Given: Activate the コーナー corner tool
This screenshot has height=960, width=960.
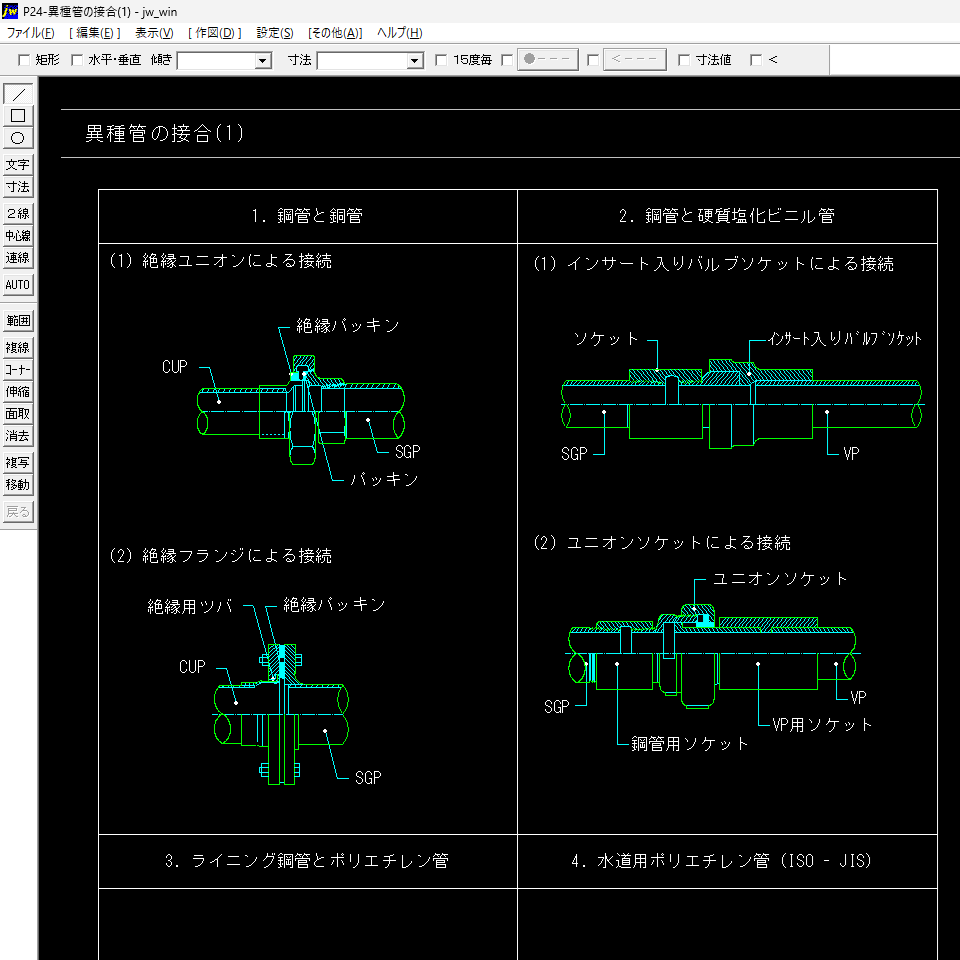Looking at the screenshot, I should pyautogui.click(x=18, y=370).
